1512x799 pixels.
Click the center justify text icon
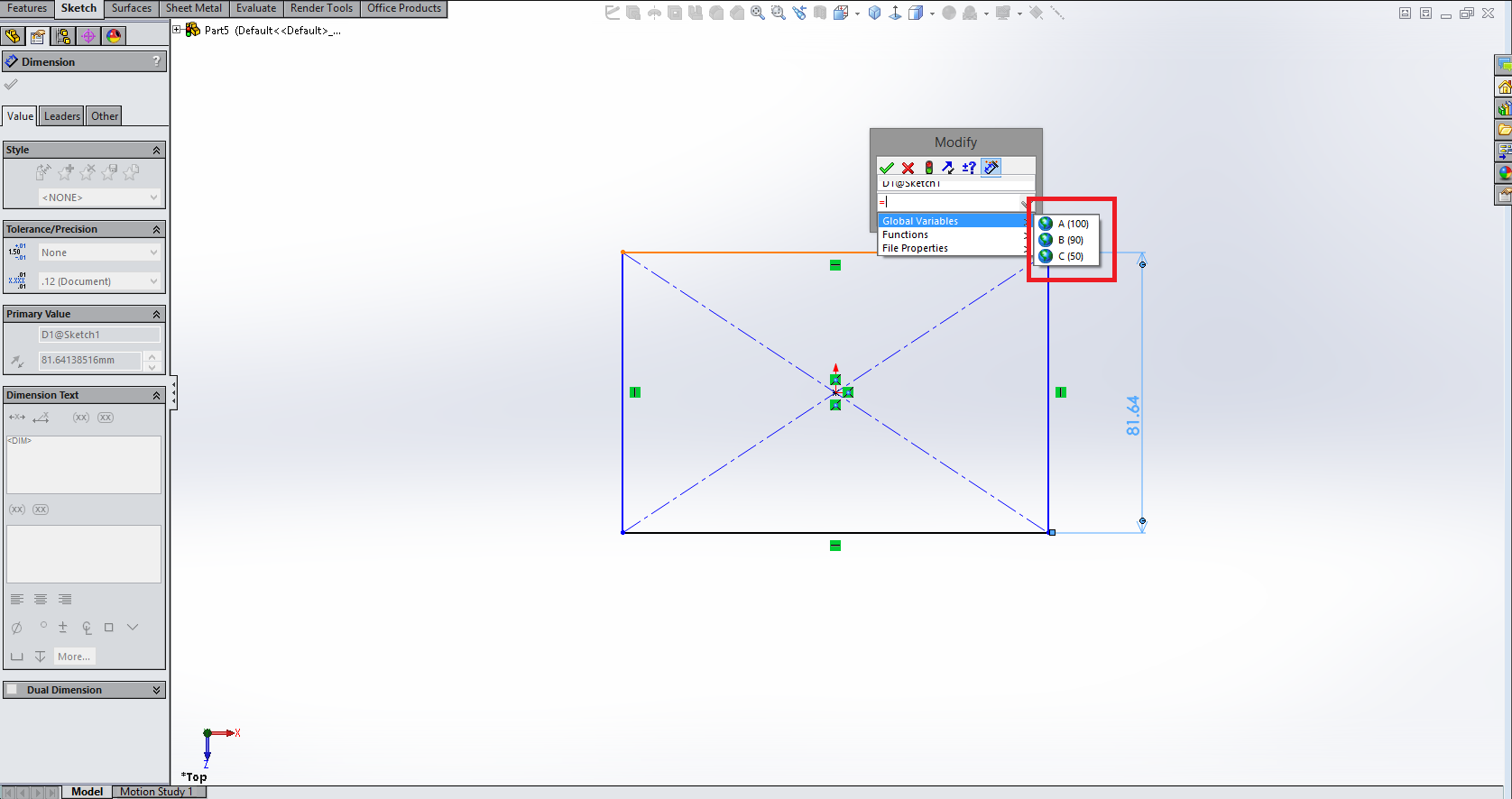coord(41,600)
